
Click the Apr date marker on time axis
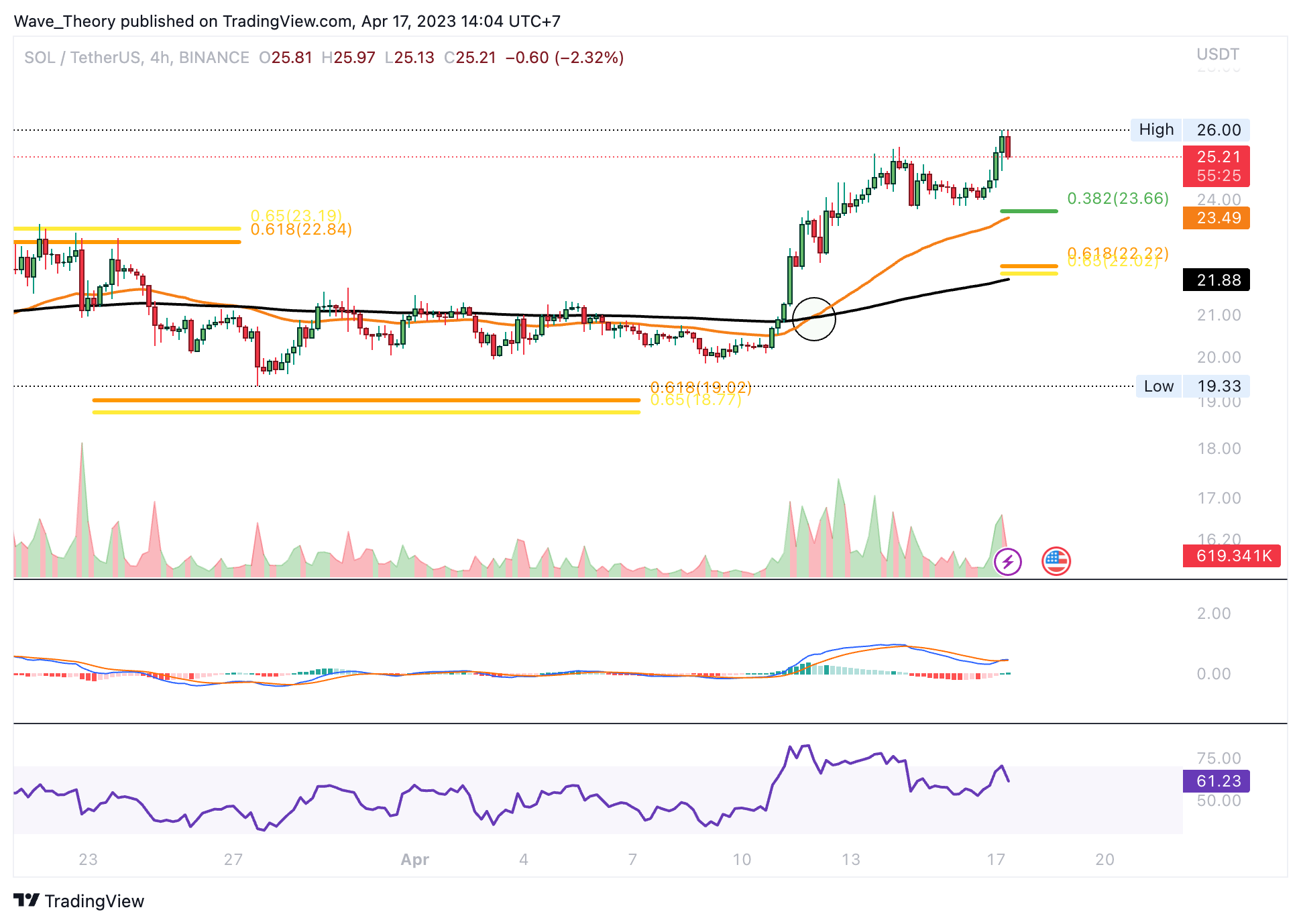414,860
